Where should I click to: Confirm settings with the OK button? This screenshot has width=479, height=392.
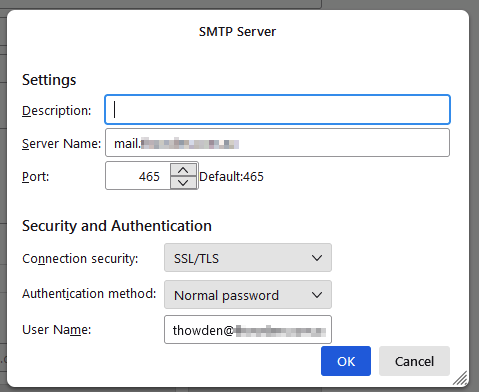(346, 361)
